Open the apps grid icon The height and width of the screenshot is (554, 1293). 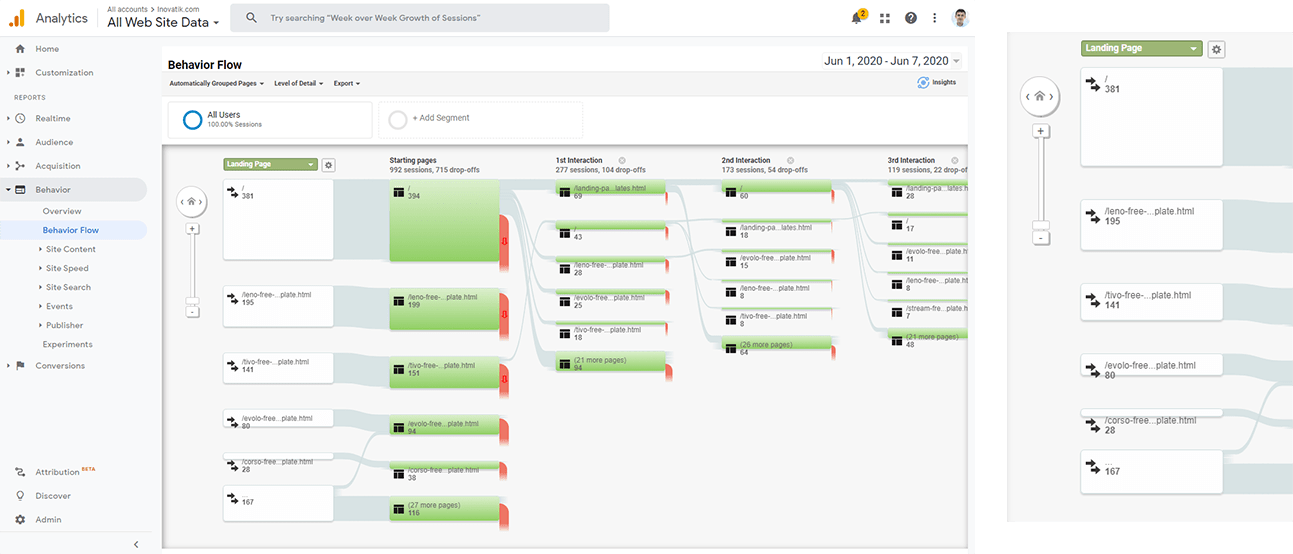click(x=885, y=18)
